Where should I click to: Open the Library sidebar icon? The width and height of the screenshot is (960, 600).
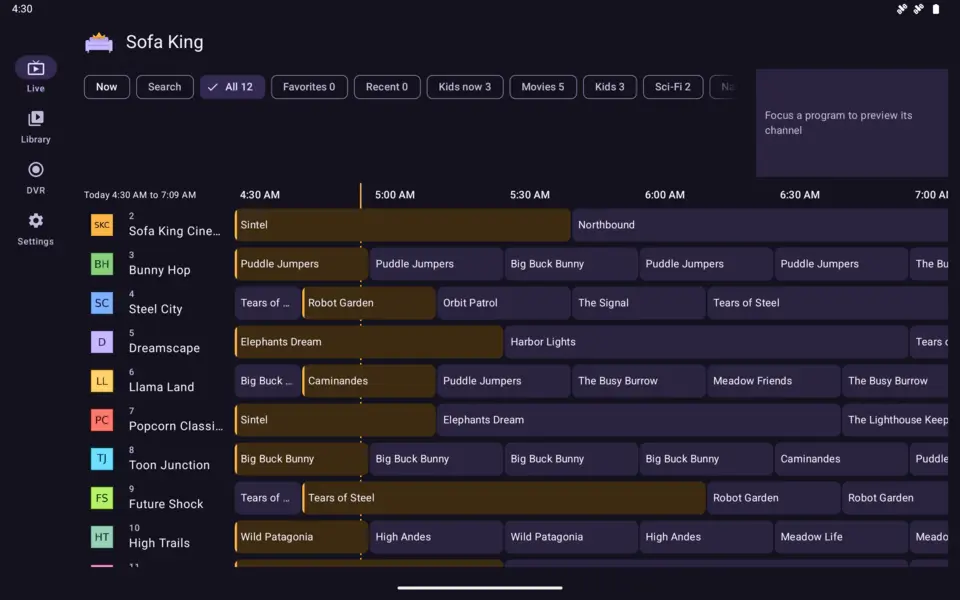(36, 118)
